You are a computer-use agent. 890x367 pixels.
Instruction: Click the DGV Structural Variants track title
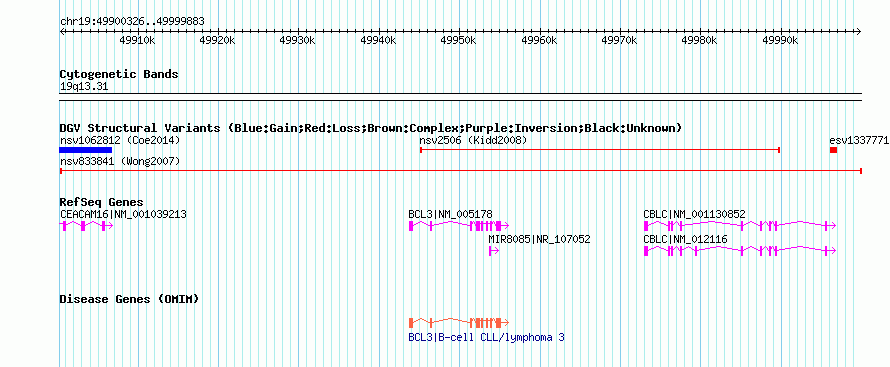(x=371, y=128)
